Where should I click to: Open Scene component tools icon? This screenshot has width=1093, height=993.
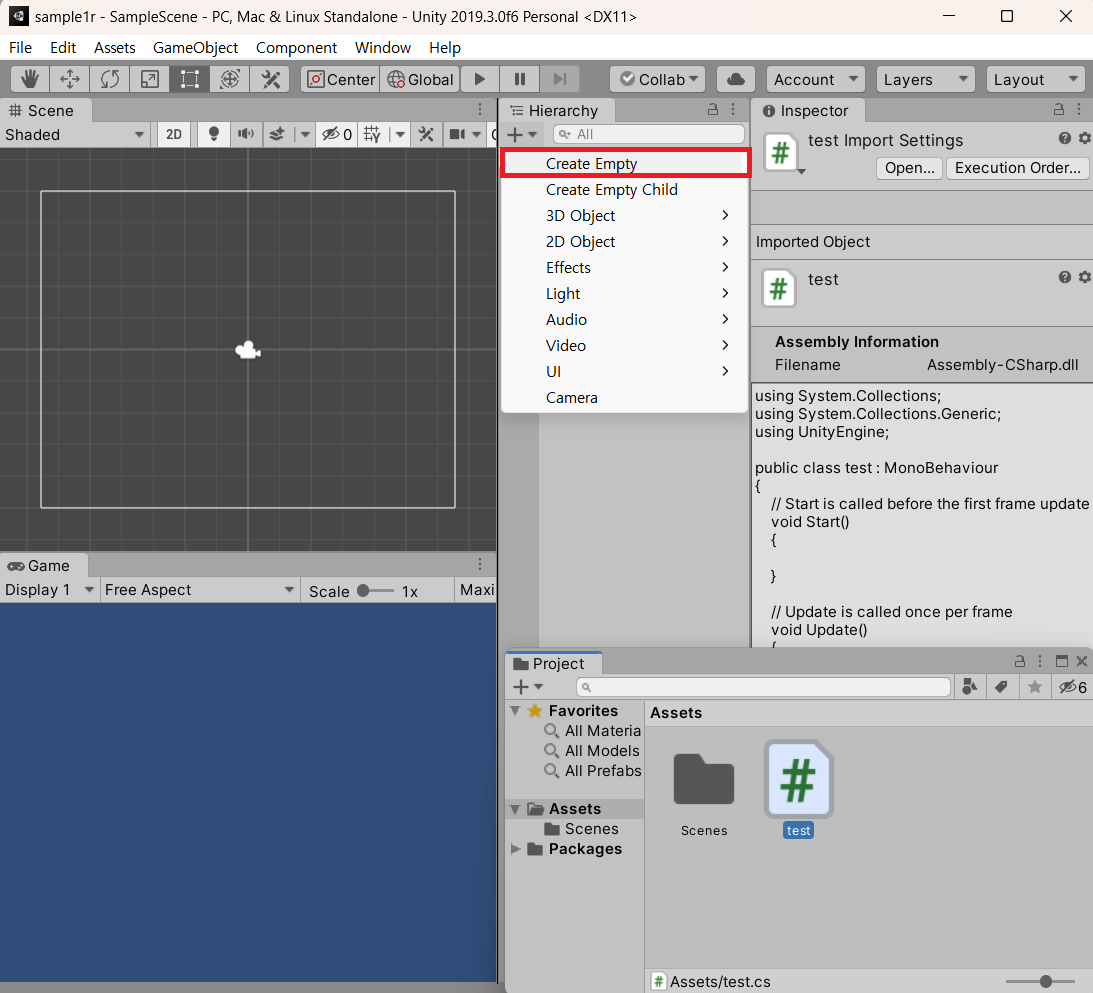click(x=426, y=134)
